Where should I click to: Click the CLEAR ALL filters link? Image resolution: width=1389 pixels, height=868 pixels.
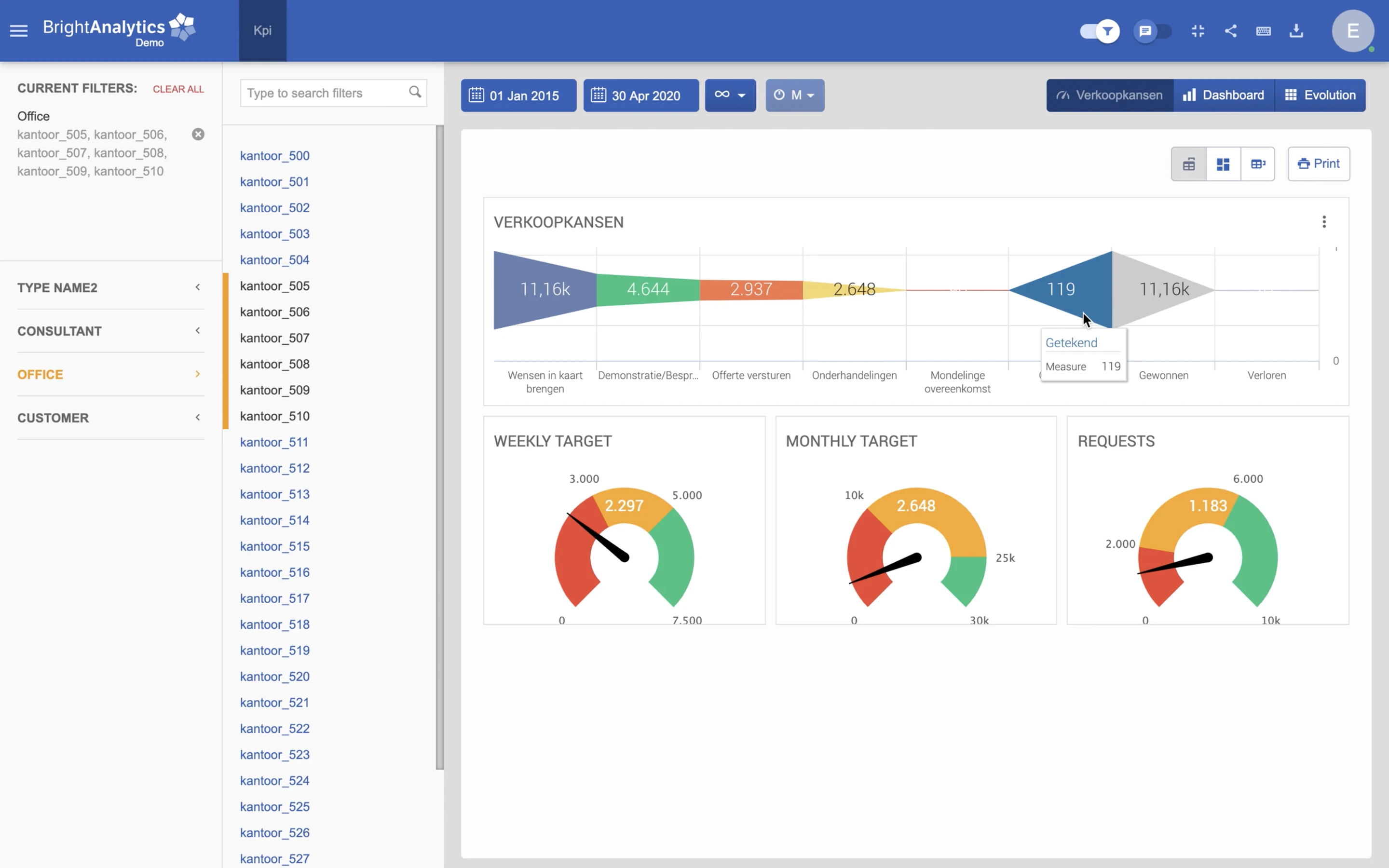coord(178,89)
